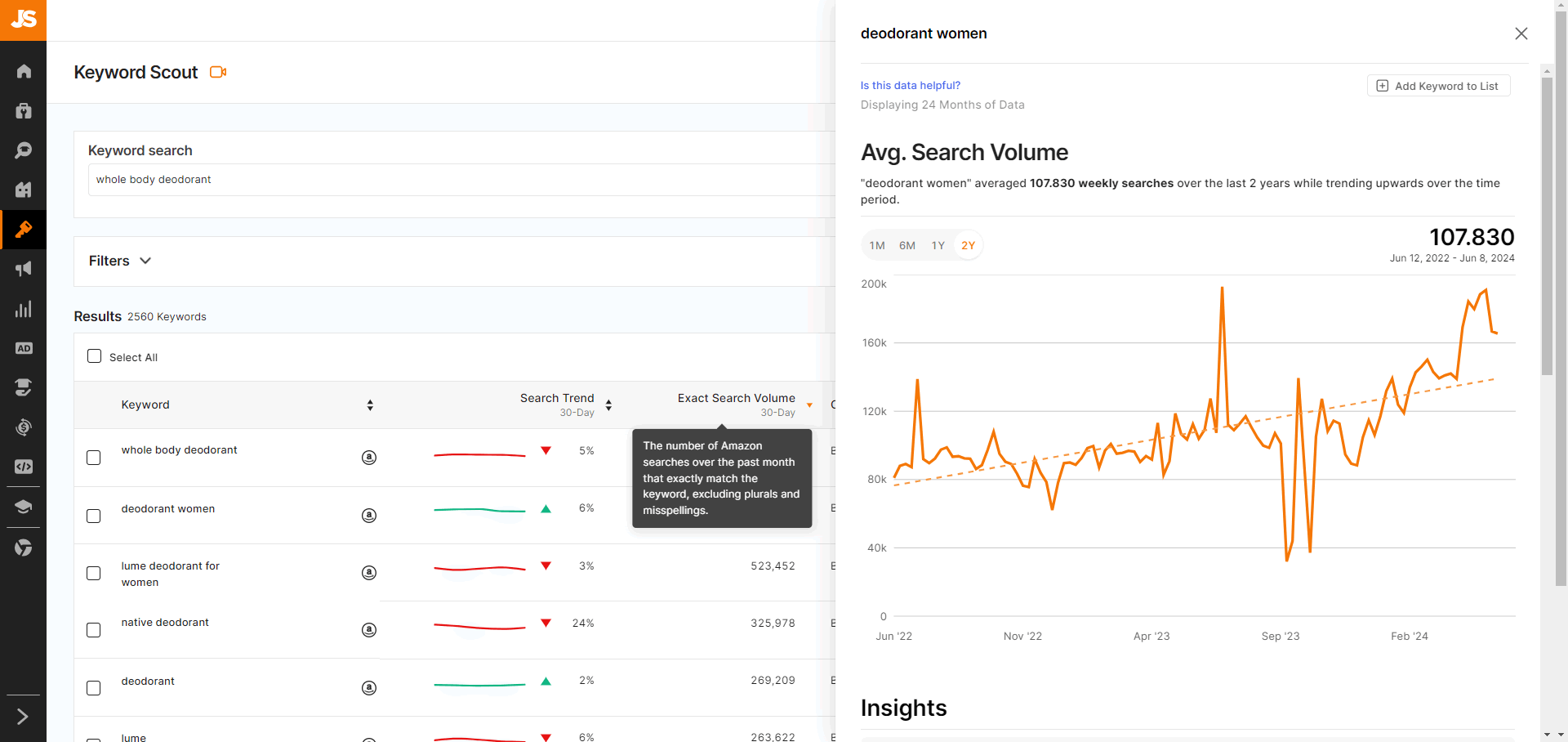Screen dimensions: 1568x742
Task: Check the native deodorant row checkbox
Action: click(94, 630)
